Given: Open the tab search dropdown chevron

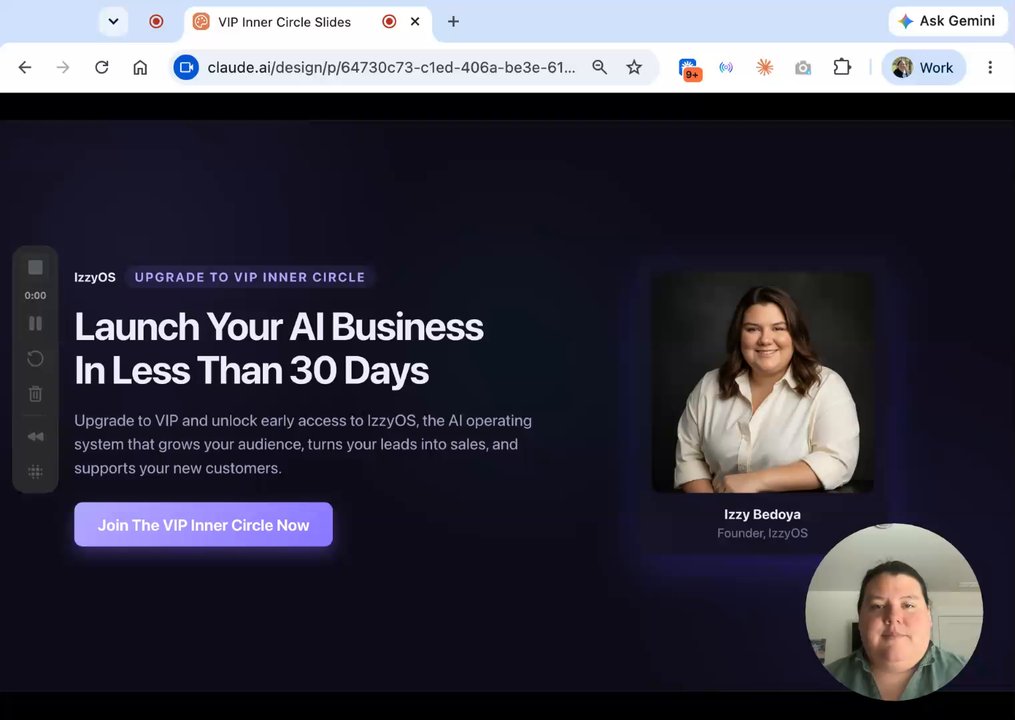Looking at the screenshot, I should click(113, 21).
